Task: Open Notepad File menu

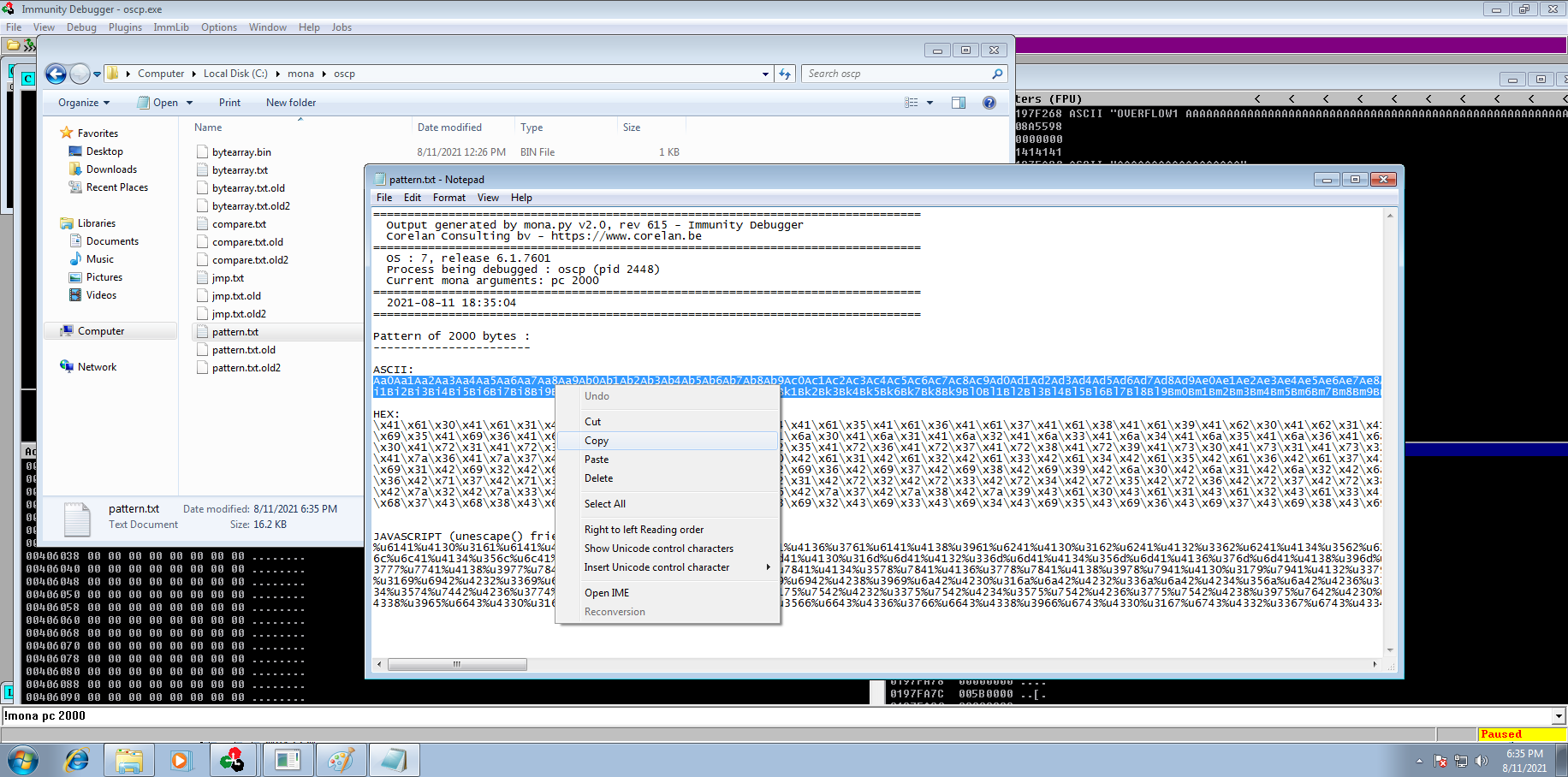Action: (x=384, y=198)
